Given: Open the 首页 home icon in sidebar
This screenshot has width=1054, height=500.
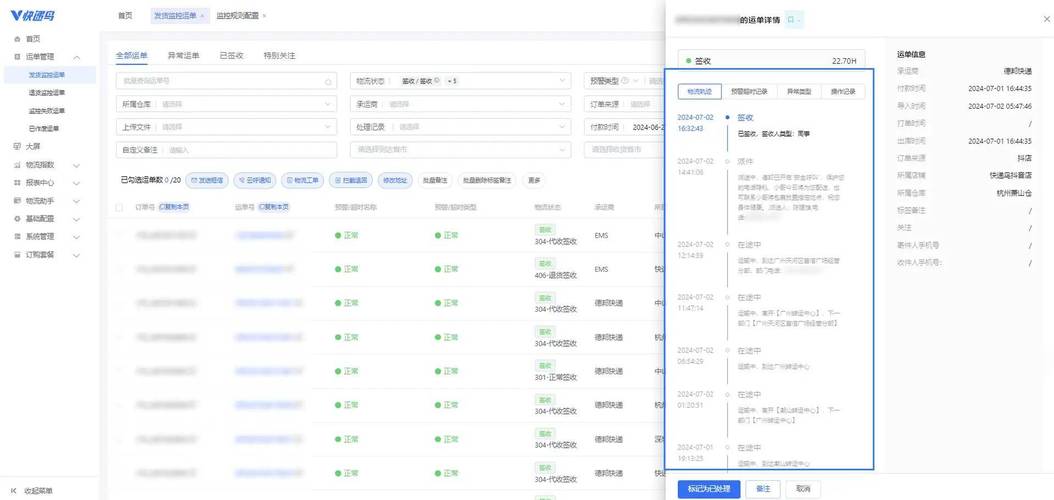Looking at the screenshot, I should coord(17,40).
